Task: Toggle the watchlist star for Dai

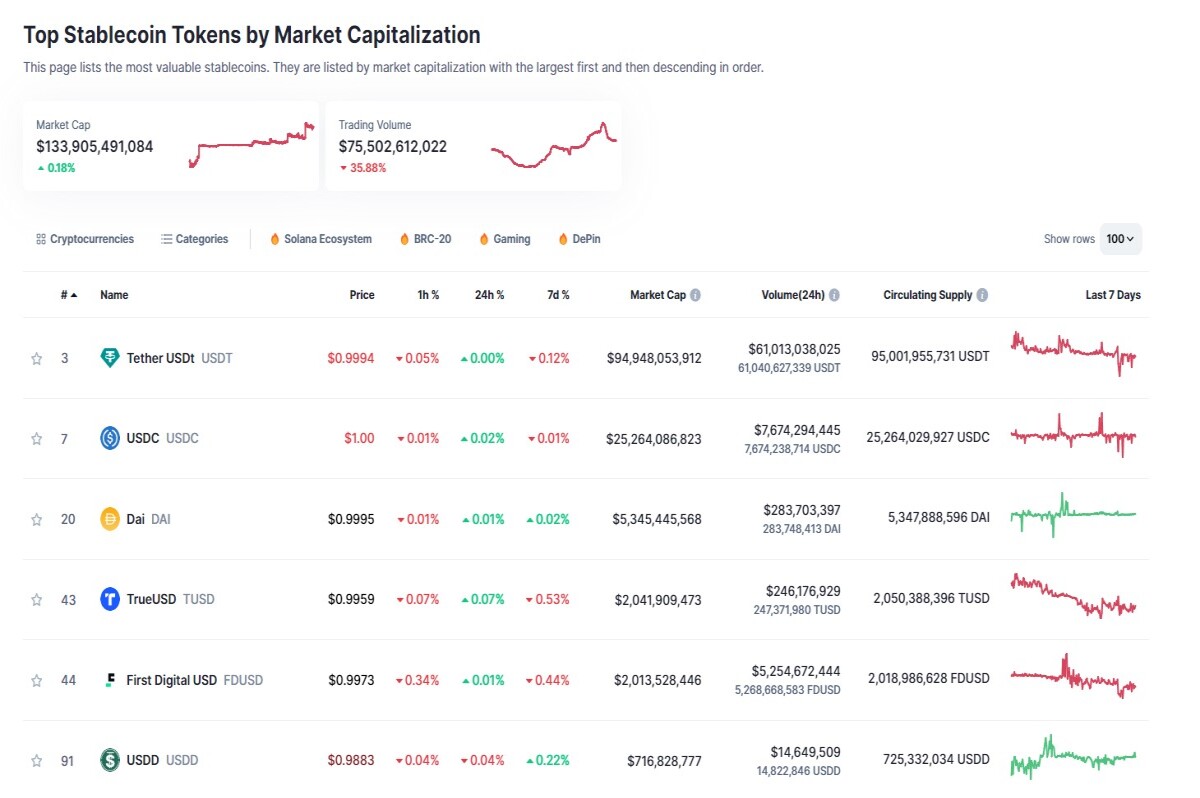Action: click(x=37, y=519)
